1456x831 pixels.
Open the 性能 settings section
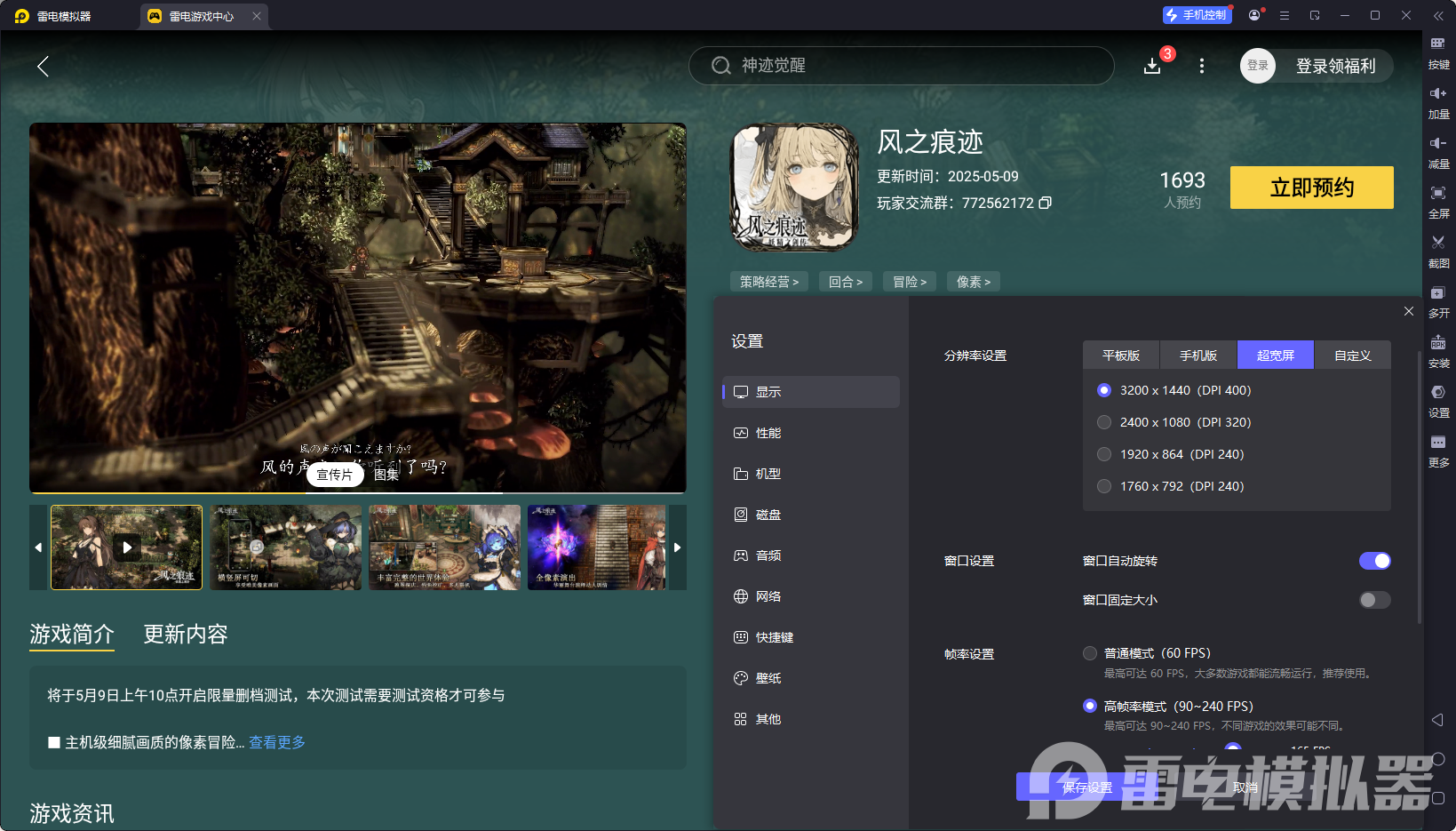click(x=768, y=433)
